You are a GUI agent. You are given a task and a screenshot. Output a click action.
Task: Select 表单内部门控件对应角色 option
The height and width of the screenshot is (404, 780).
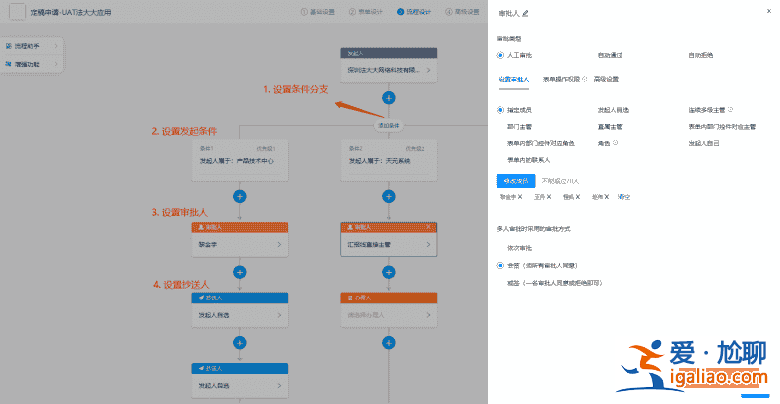pos(541,143)
